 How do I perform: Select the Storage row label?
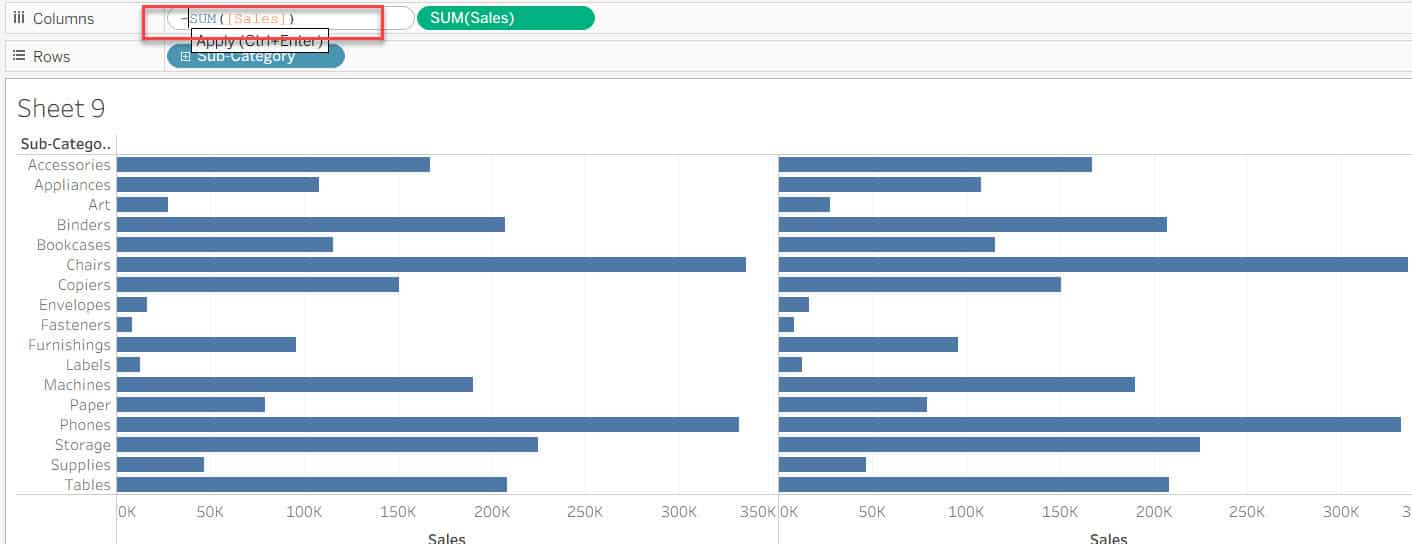tap(82, 445)
